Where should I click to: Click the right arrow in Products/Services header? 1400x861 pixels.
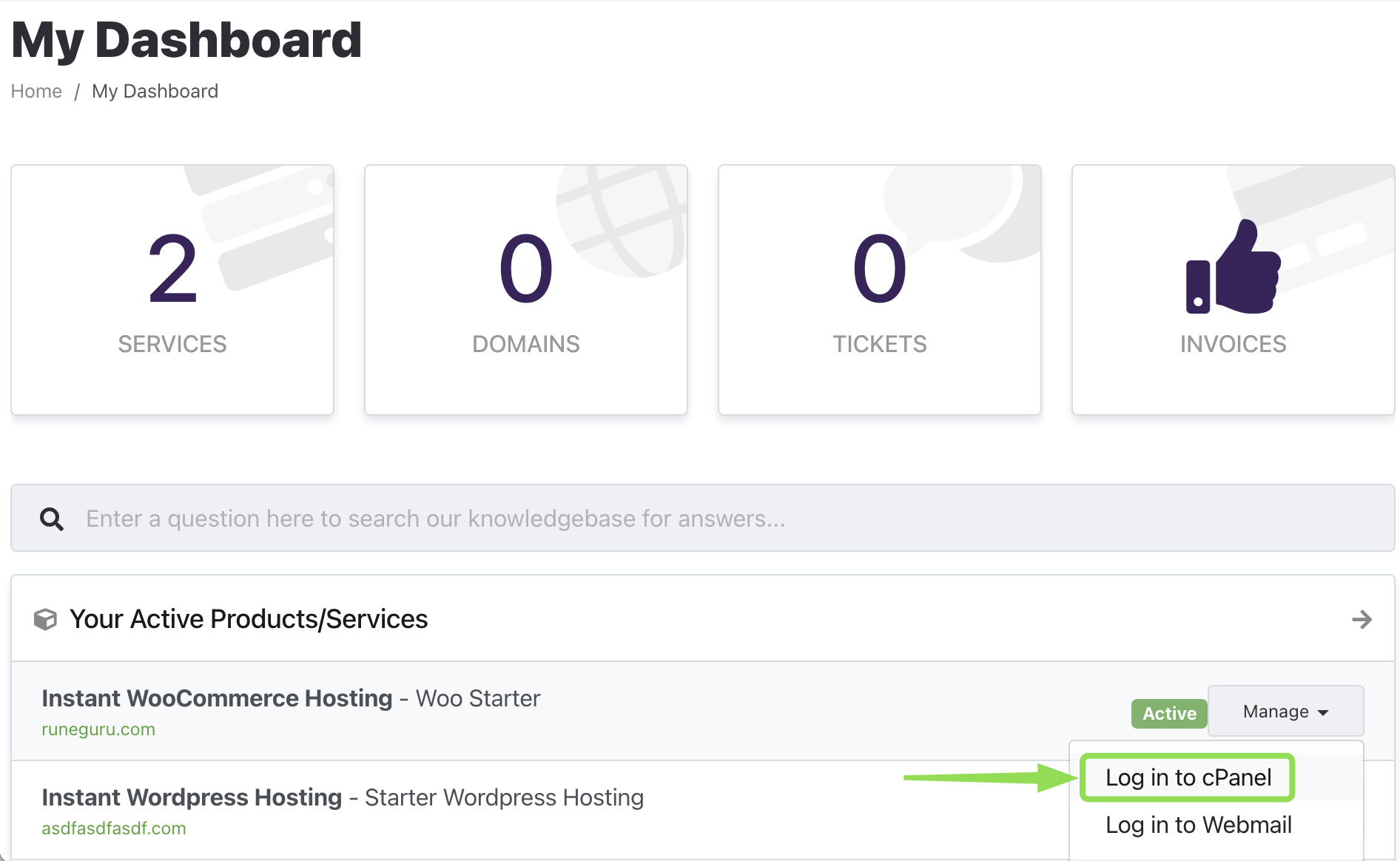(x=1362, y=619)
